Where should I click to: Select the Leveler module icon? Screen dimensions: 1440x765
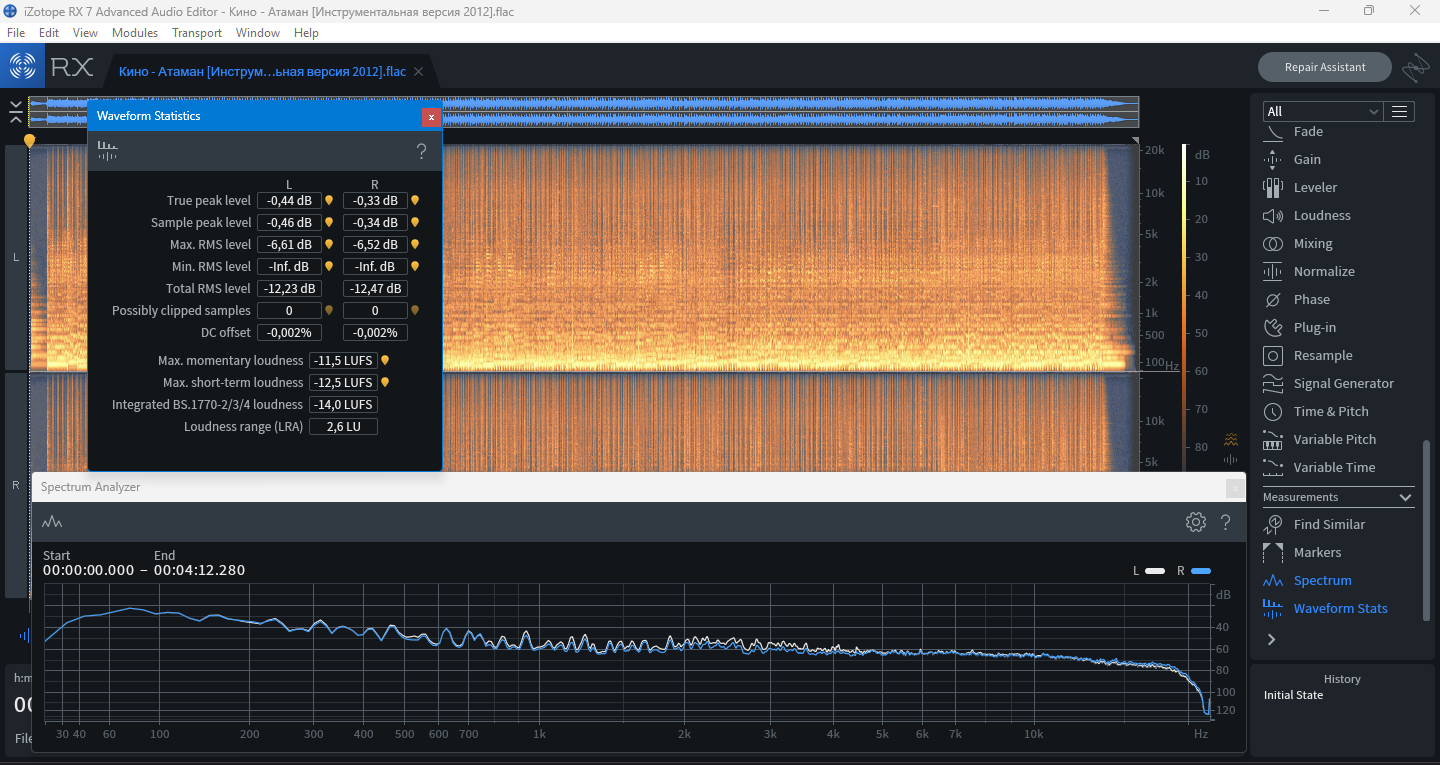tap(1273, 188)
